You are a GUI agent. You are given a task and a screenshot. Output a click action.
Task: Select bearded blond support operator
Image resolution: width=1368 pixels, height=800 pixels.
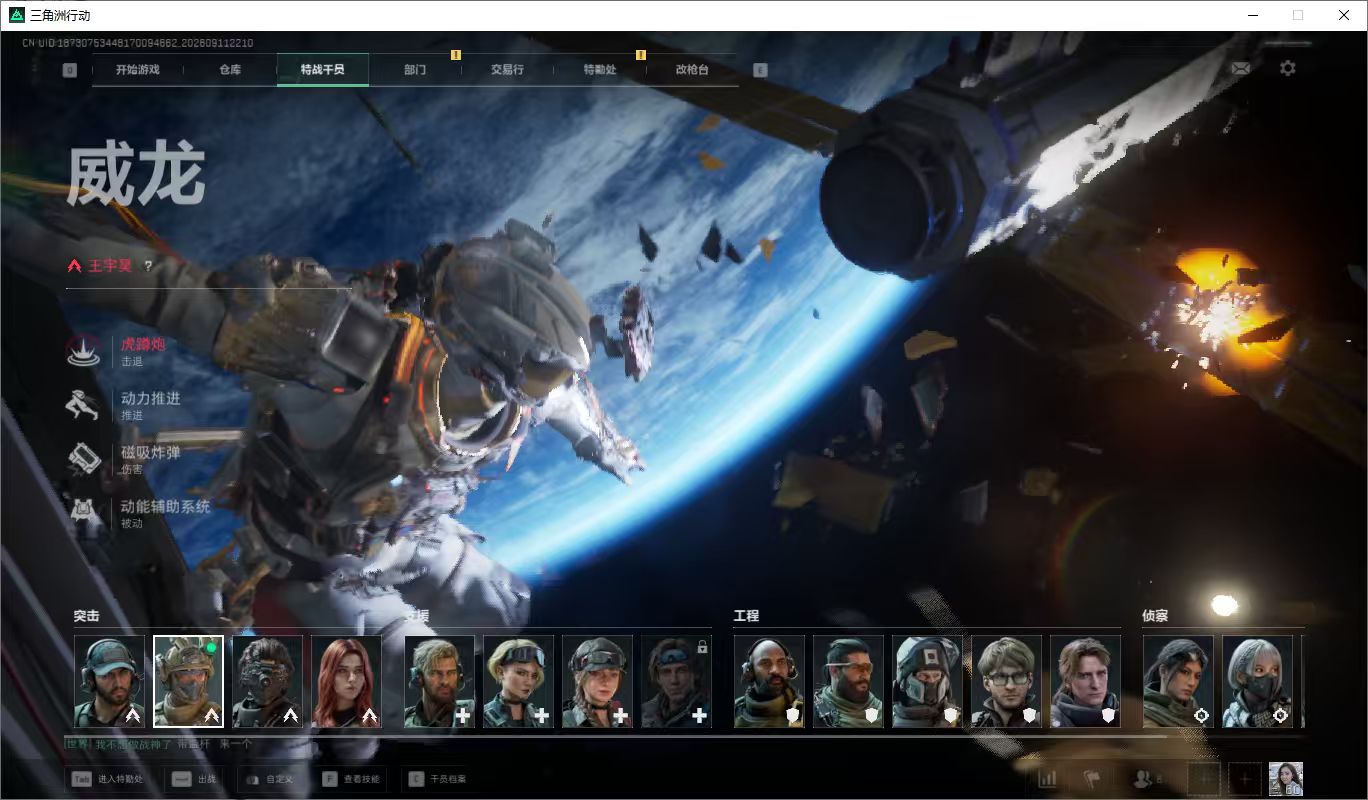point(439,682)
